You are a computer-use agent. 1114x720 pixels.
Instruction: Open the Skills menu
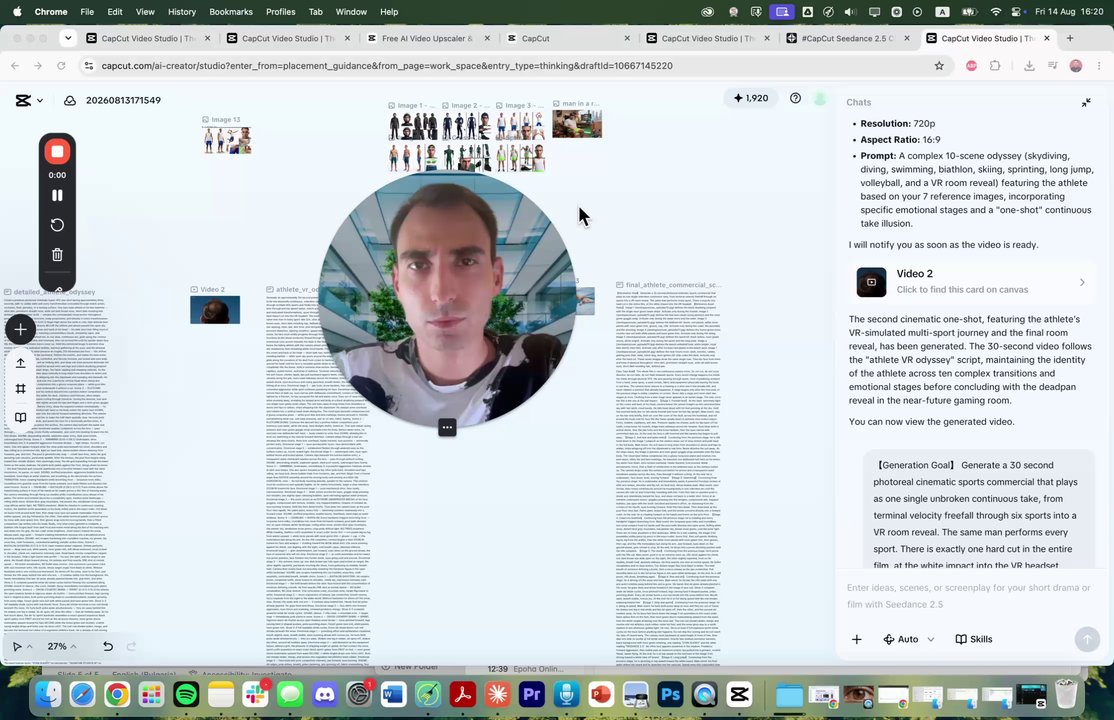973,639
